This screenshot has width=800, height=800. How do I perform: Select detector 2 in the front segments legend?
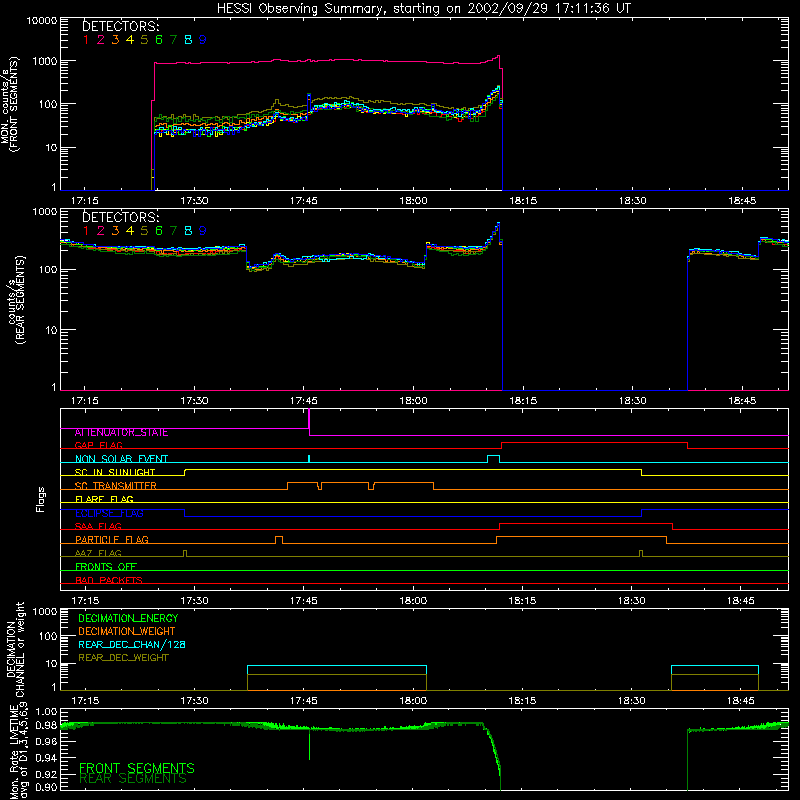101,40
